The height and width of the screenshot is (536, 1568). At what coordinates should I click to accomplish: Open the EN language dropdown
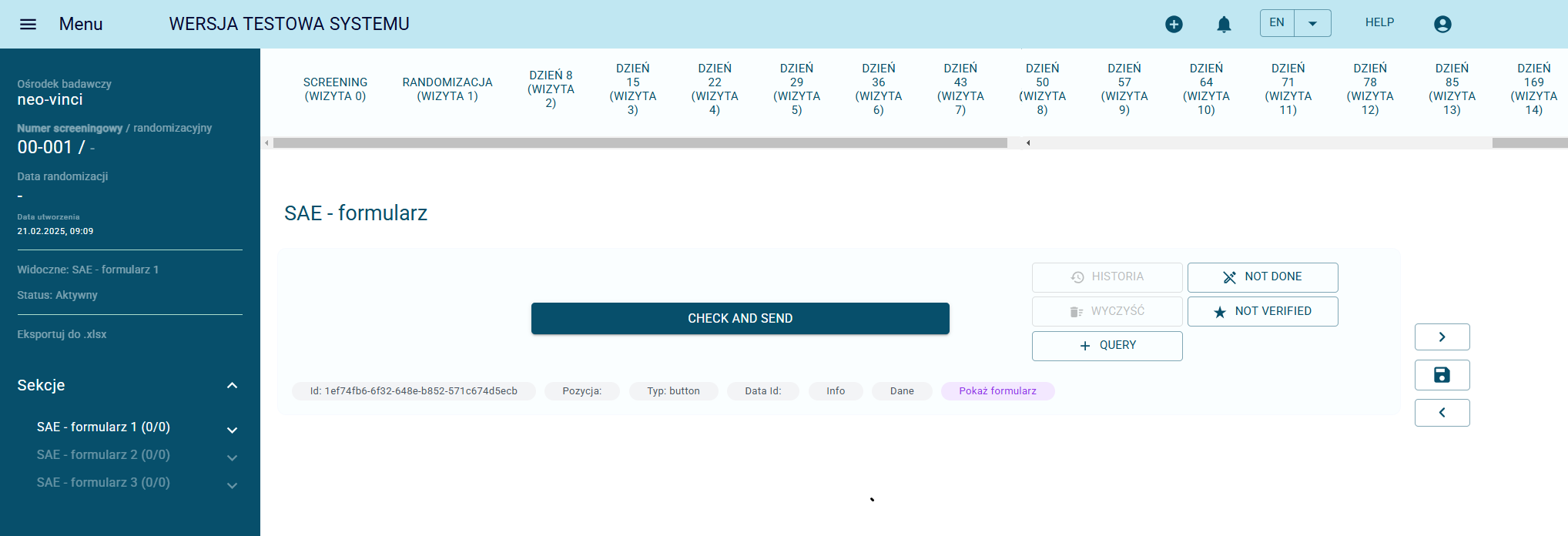point(1312,23)
